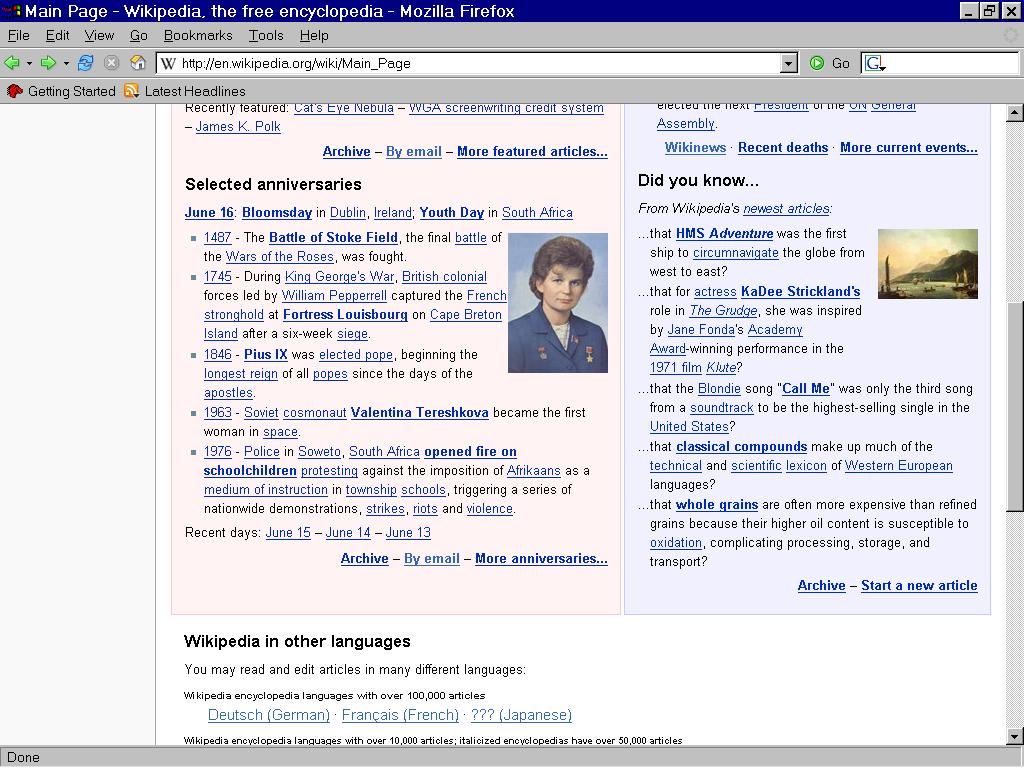Follow the whole grains link
Screen dimensions: 1024x768
tap(717, 505)
